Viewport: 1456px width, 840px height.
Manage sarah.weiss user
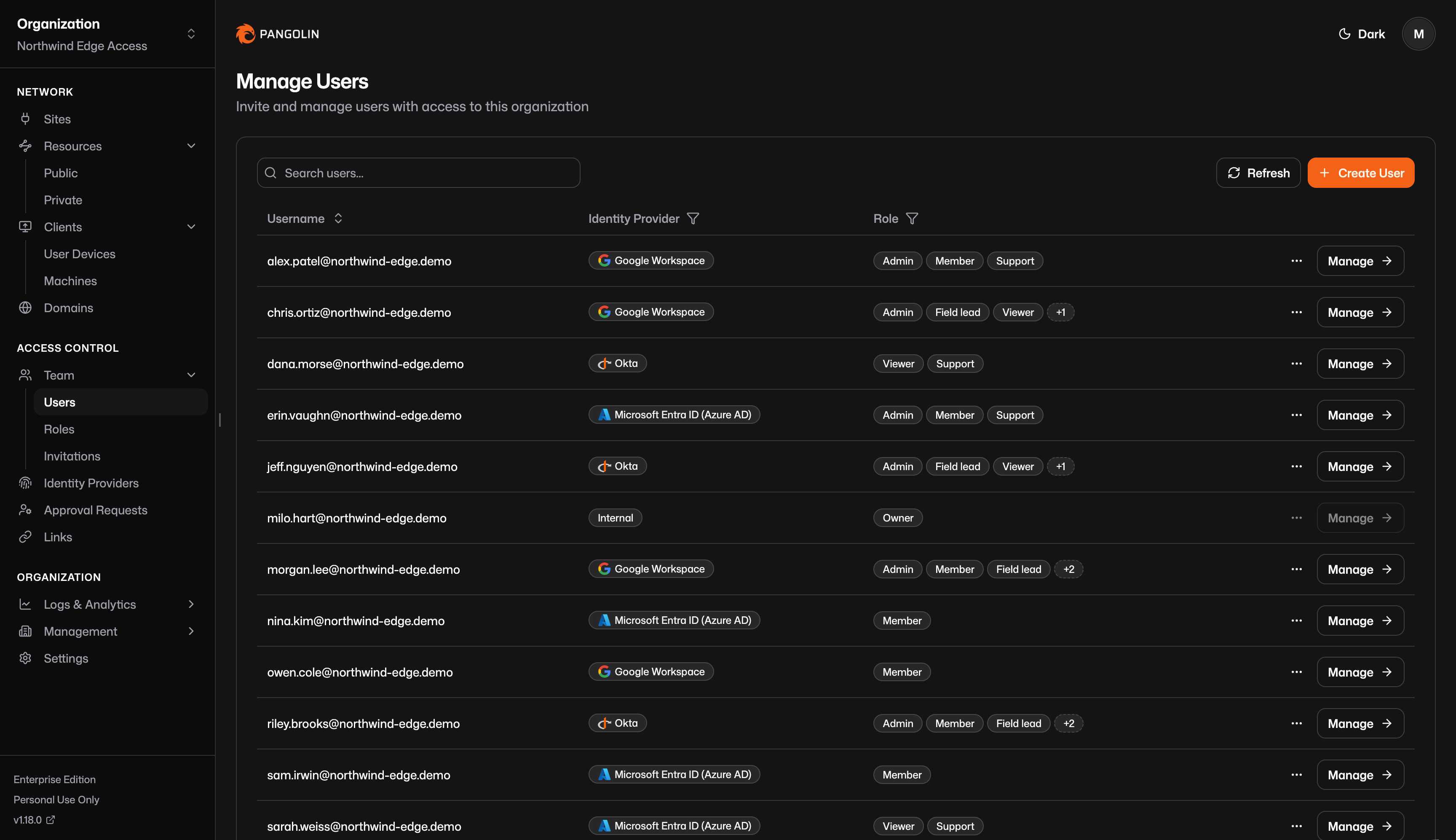point(1360,826)
